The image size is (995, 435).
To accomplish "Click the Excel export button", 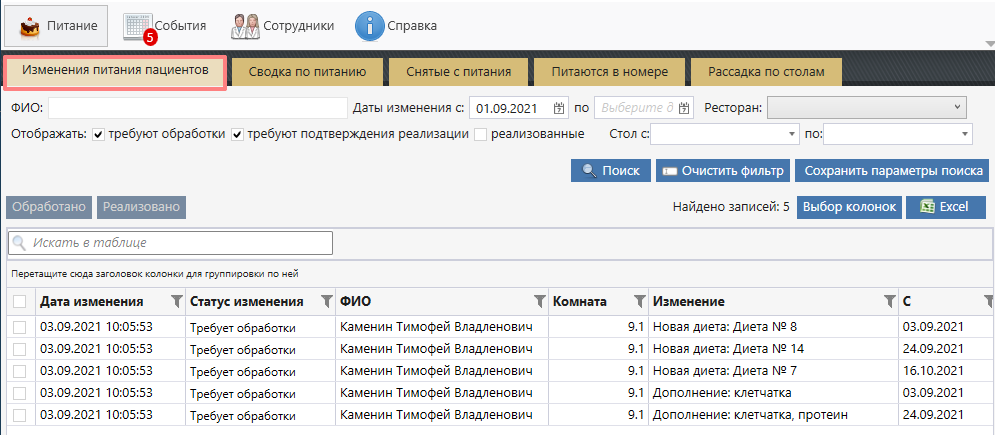I will pos(945,207).
